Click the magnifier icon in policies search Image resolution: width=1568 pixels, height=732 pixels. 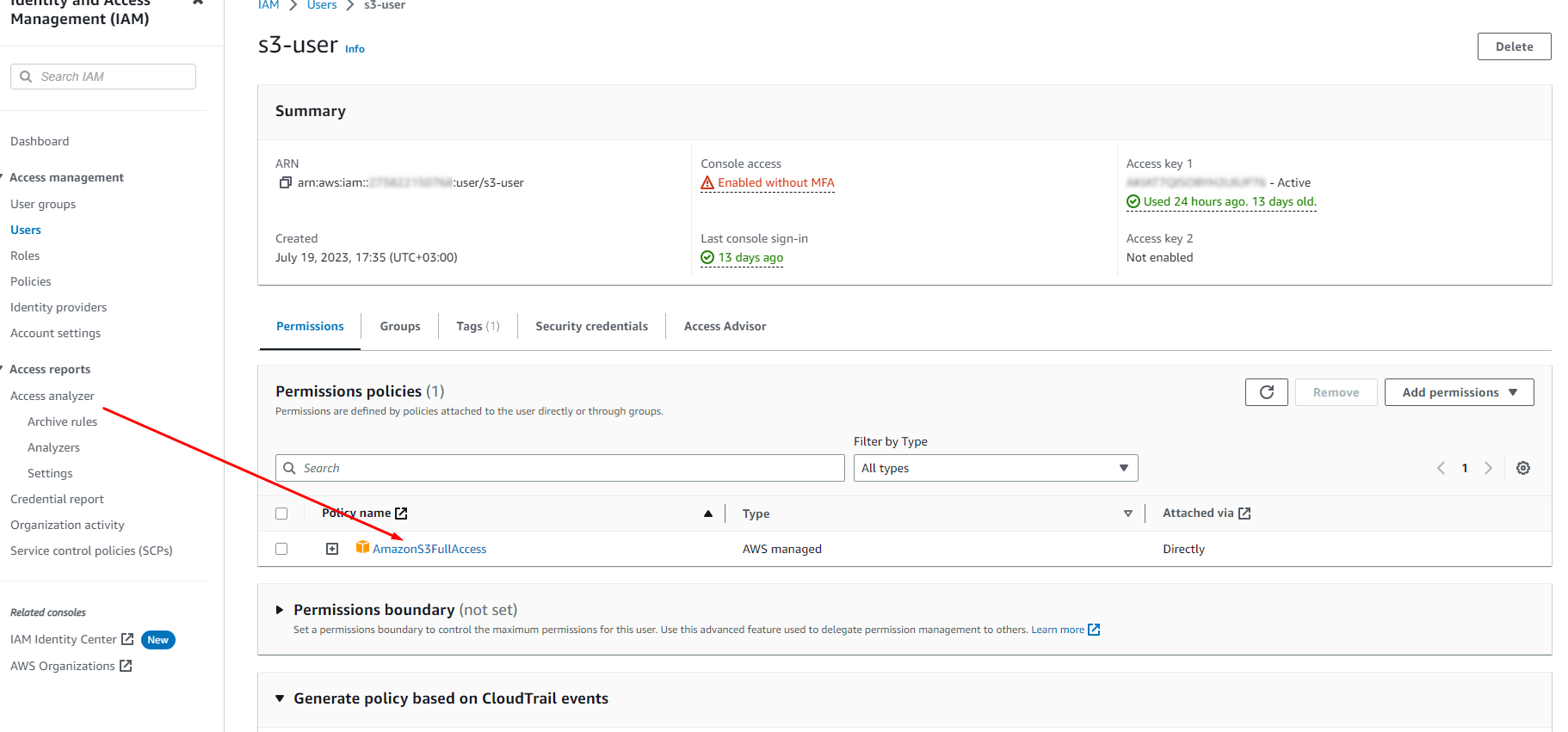point(290,468)
